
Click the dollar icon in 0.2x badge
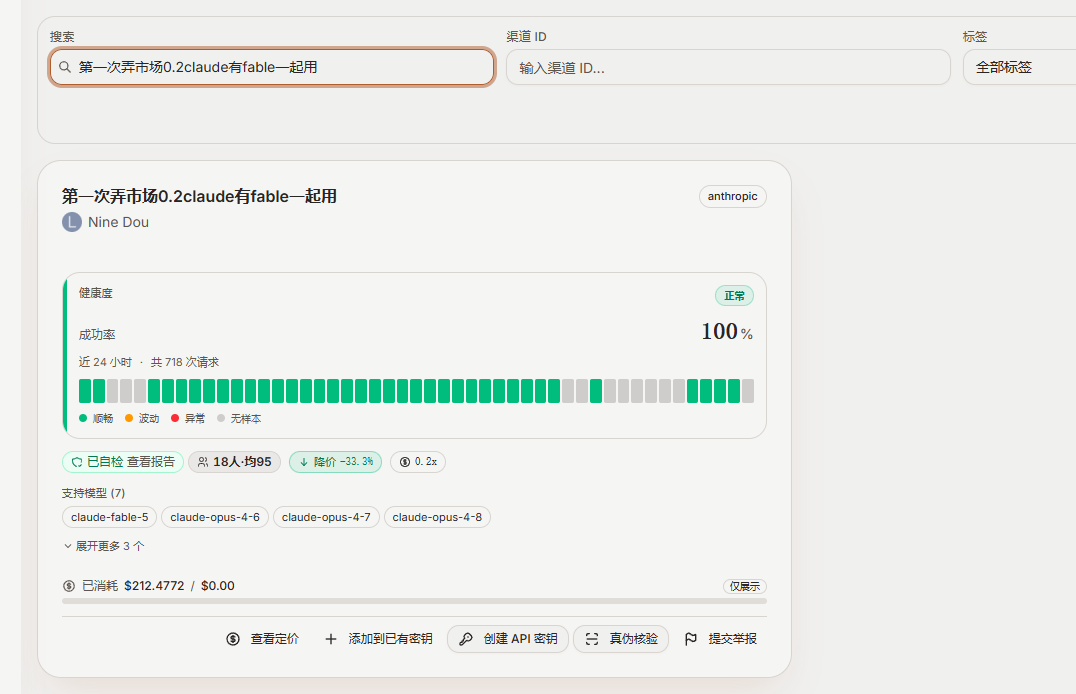(405, 462)
